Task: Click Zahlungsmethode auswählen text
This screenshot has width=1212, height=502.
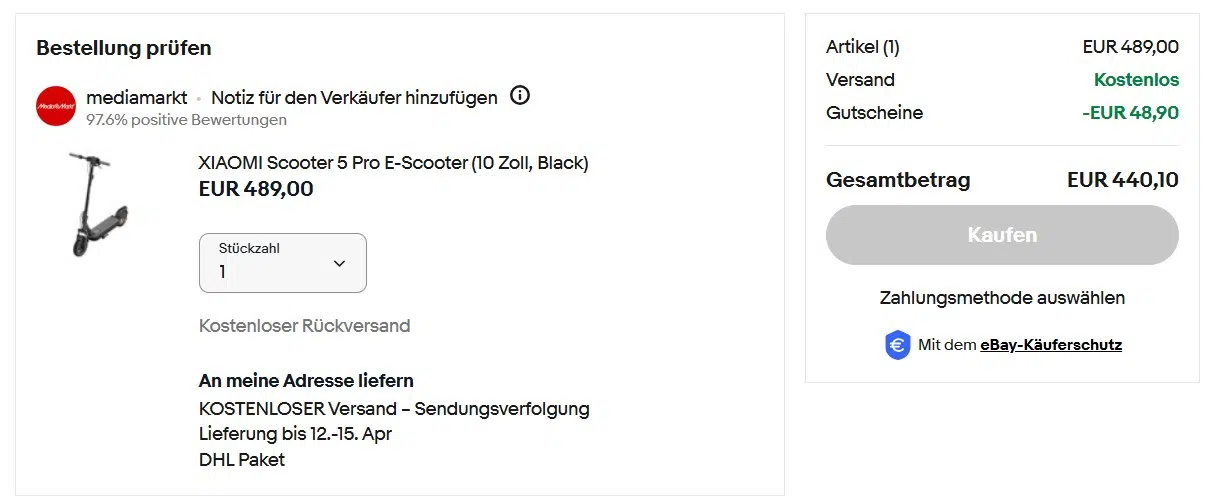Action: click(1002, 298)
